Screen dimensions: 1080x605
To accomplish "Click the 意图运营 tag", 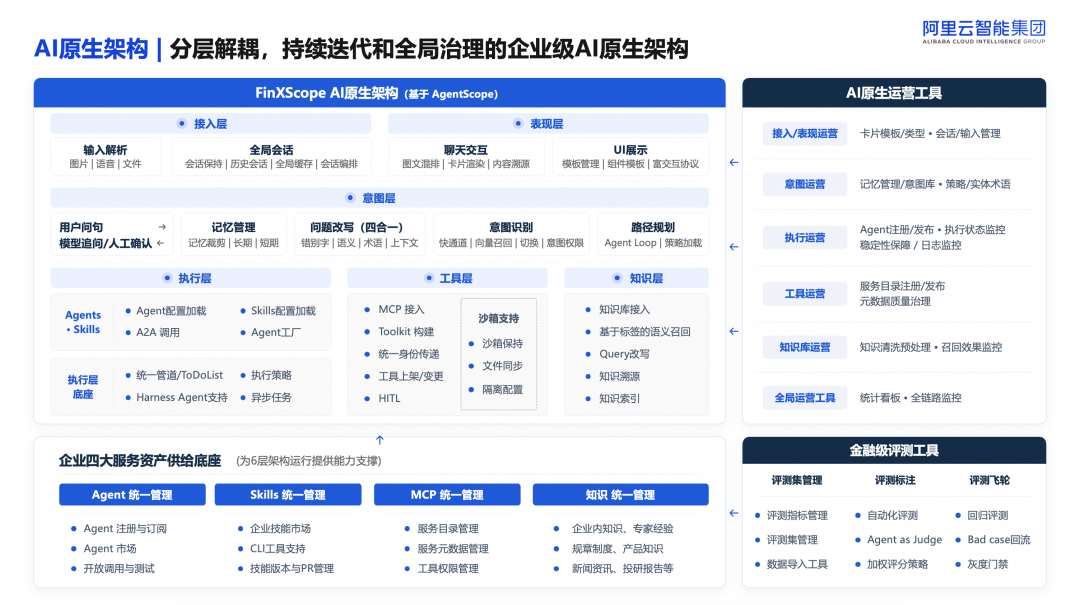I will [804, 184].
